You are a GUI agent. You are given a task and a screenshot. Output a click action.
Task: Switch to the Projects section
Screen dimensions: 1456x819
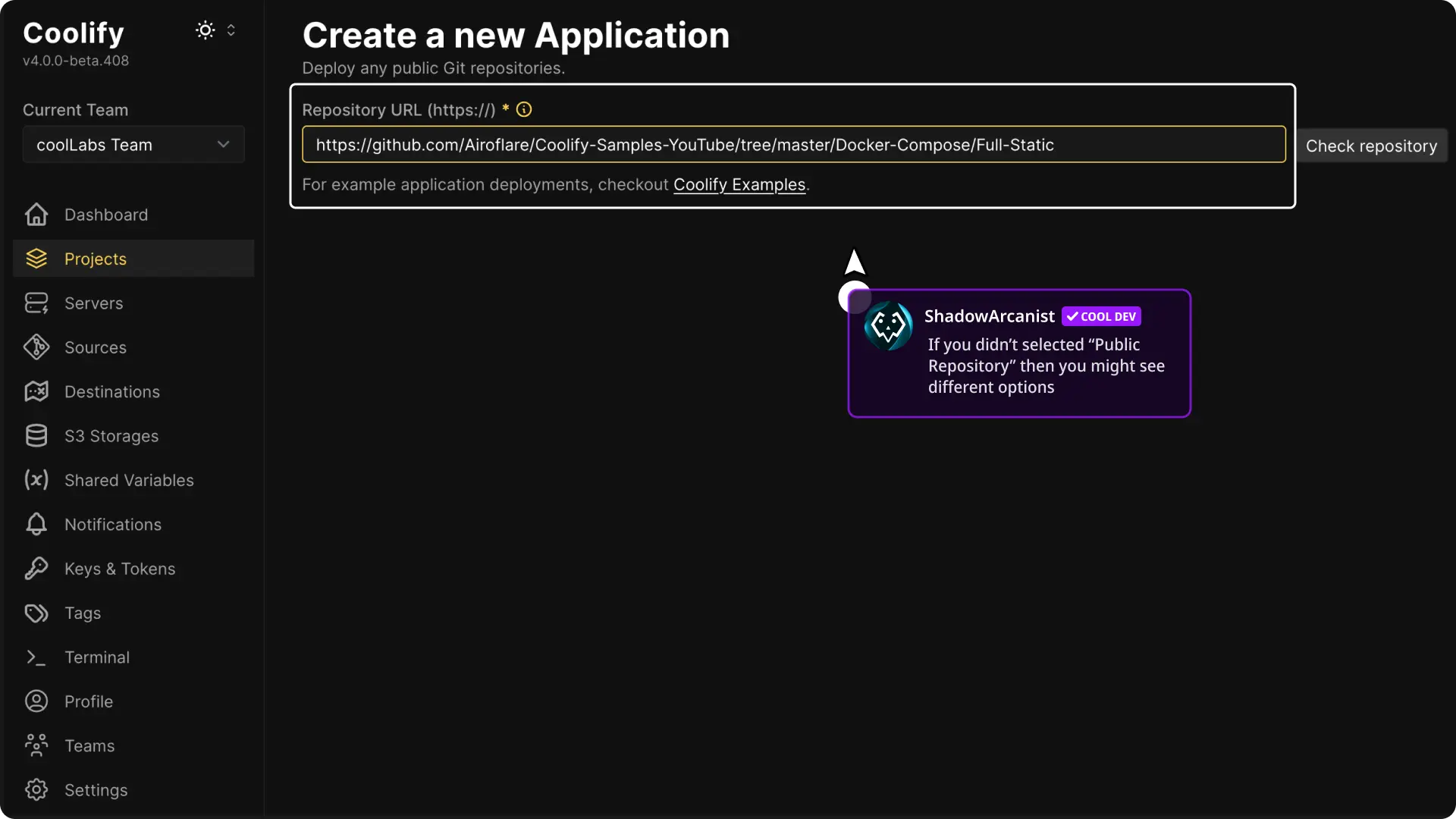tap(96, 259)
